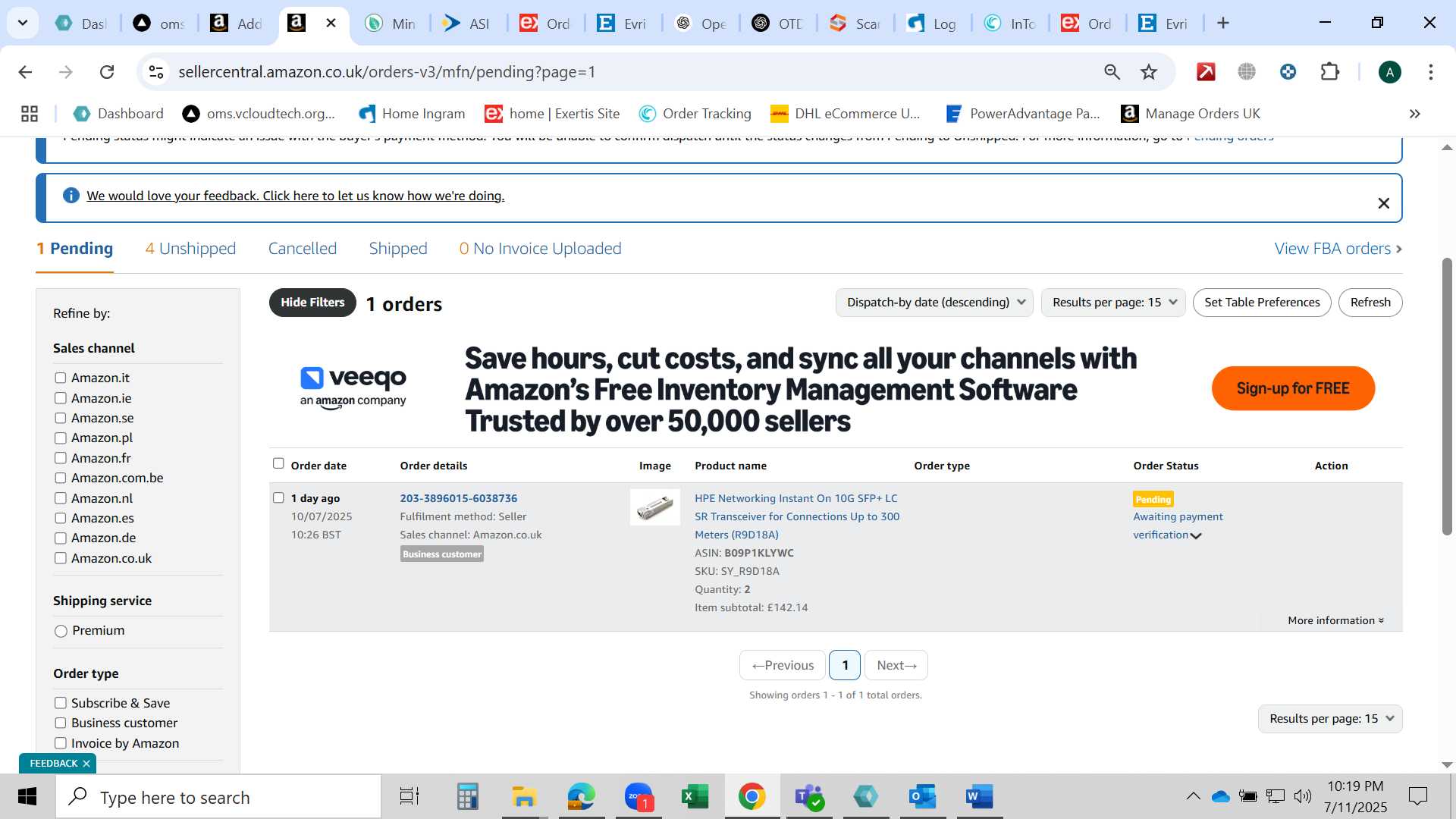This screenshot has height=819, width=1456.
Task: Open the bottom Results per page dropdown
Action: click(1330, 719)
